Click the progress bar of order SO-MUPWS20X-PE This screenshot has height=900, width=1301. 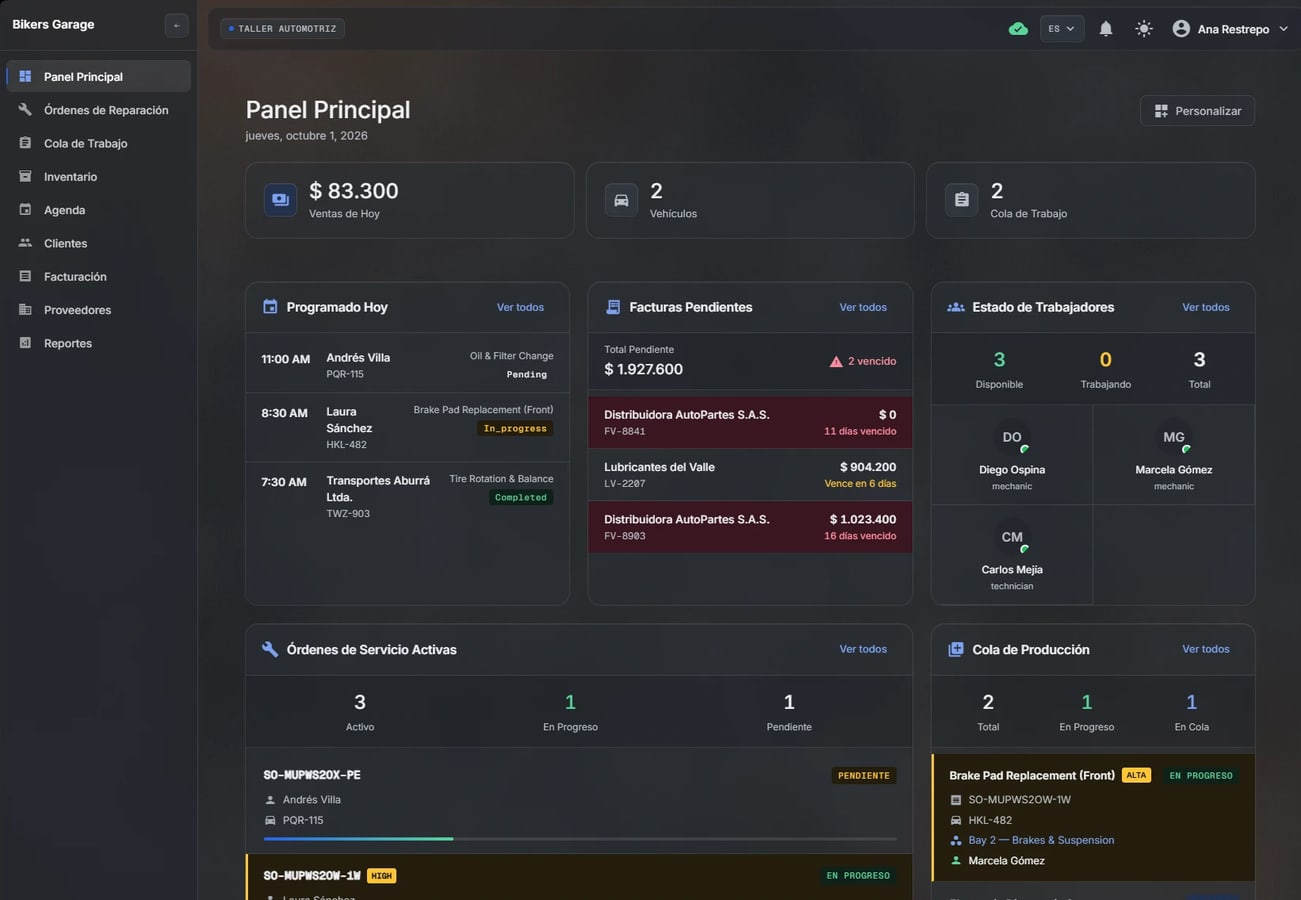tap(580, 838)
